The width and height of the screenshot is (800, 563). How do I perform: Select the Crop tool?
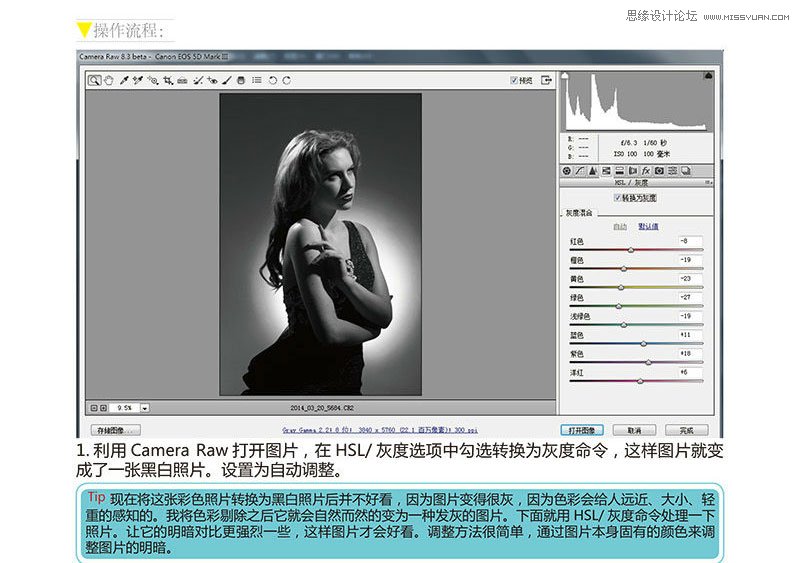[x=168, y=80]
